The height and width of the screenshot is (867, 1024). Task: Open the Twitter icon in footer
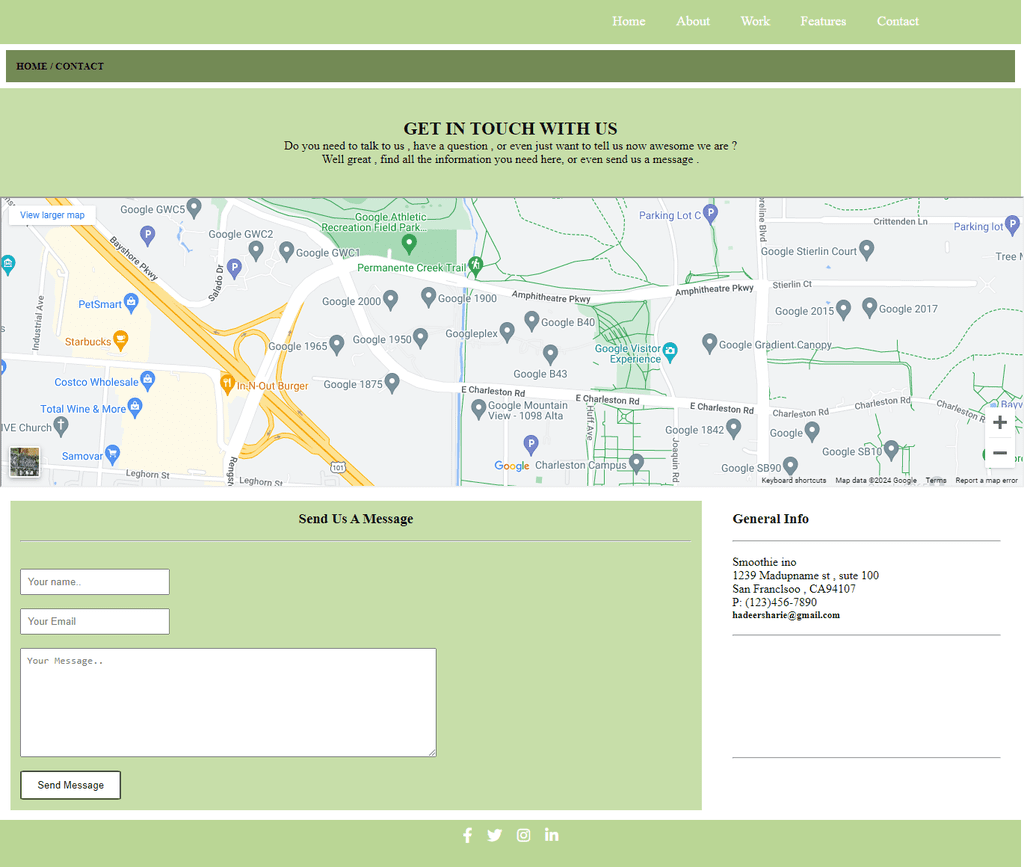(494, 836)
